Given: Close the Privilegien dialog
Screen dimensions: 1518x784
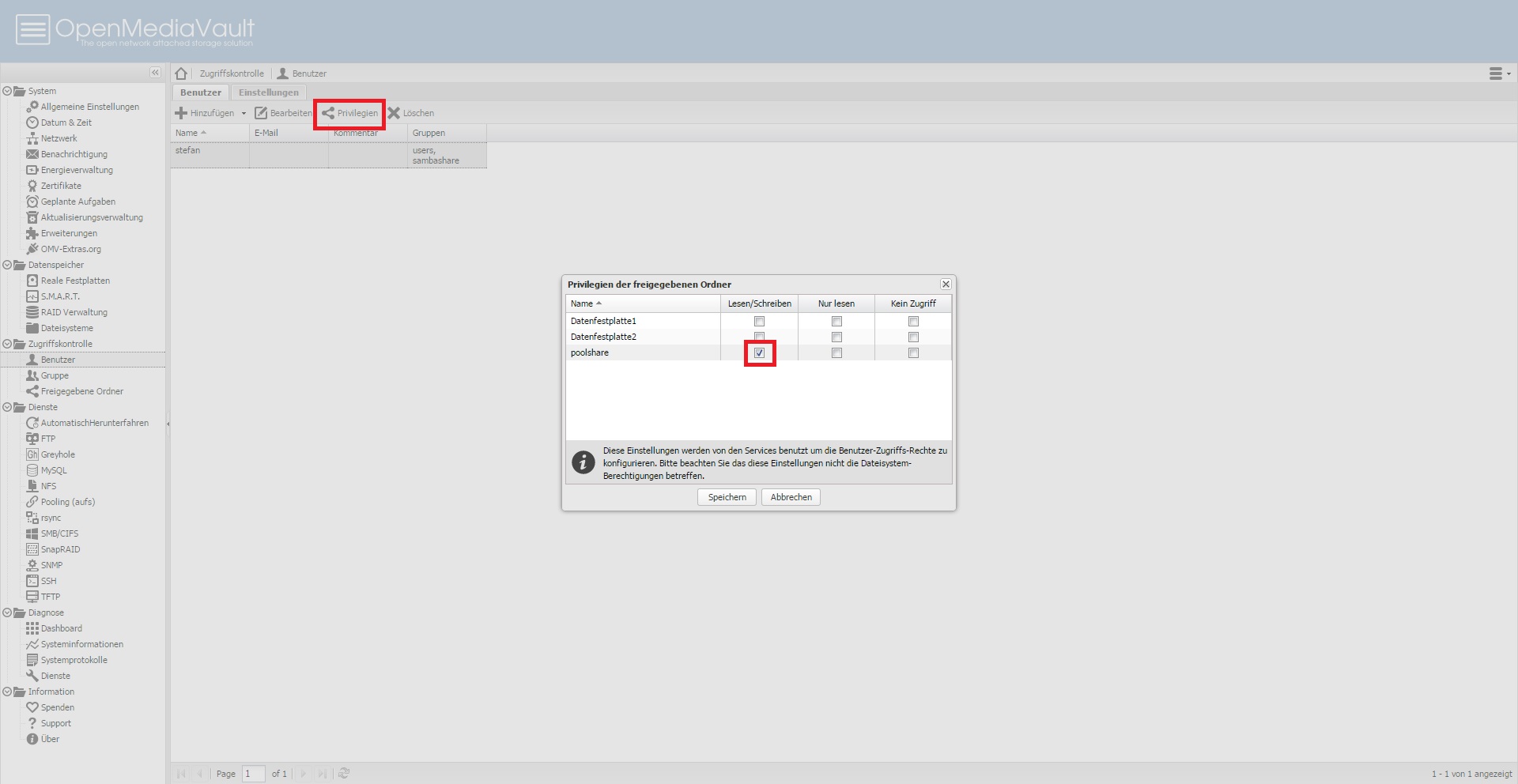Looking at the screenshot, I should (x=946, y=284).
